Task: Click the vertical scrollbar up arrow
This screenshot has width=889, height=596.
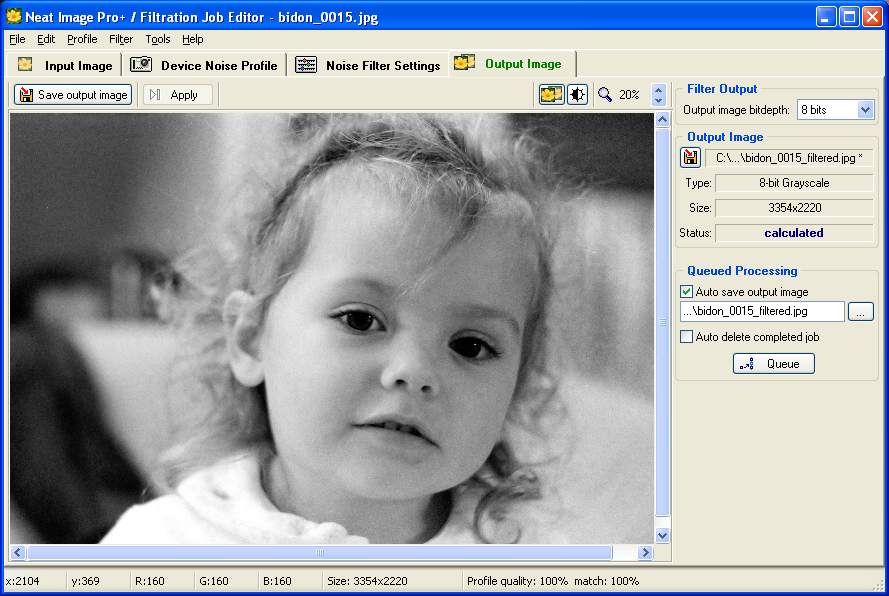Action: [662, 120]
